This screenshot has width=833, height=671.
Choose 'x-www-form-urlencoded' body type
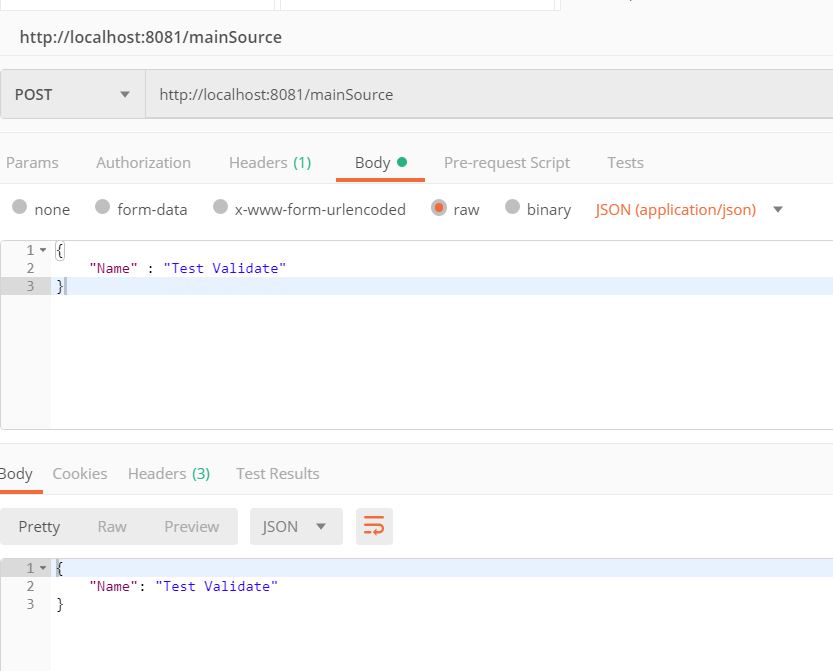221,208
